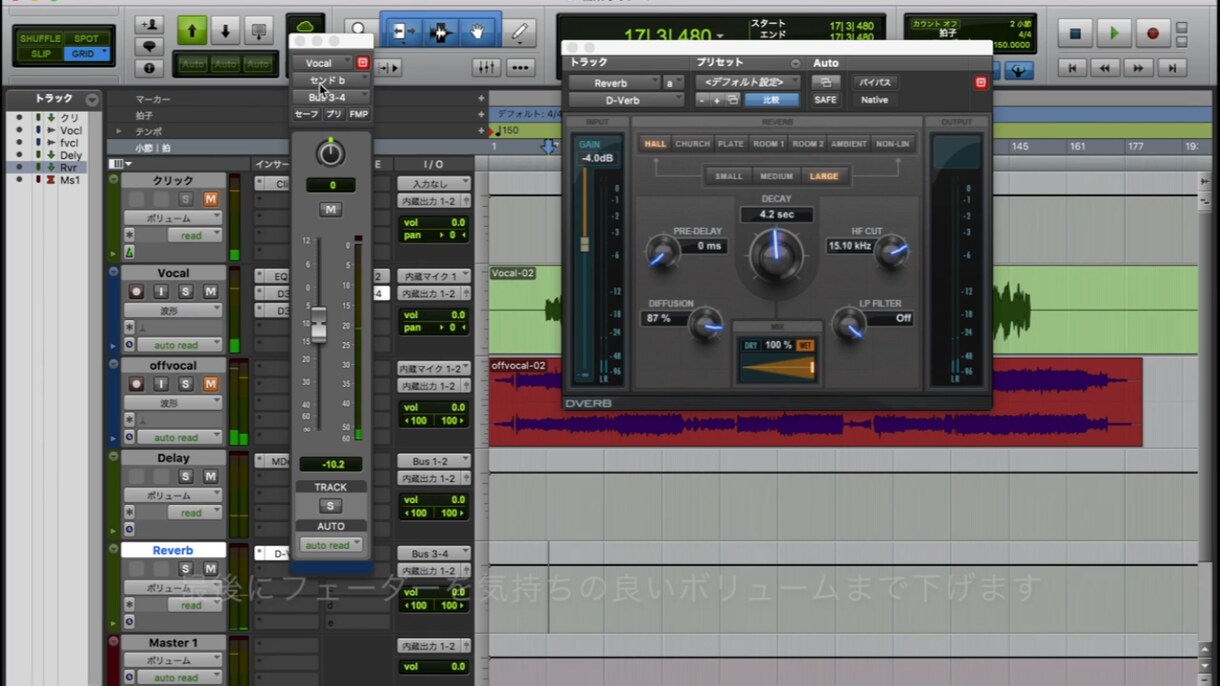Viewport: 1220px width, 686px height.
Task: Unmute the クリック track
Action: (210, 200)
